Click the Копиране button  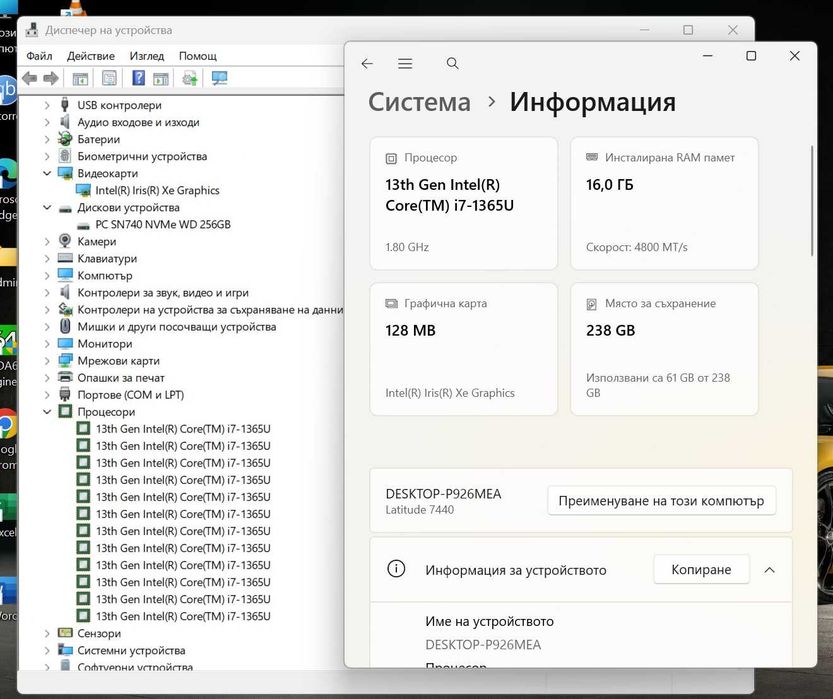pos(701,569)
